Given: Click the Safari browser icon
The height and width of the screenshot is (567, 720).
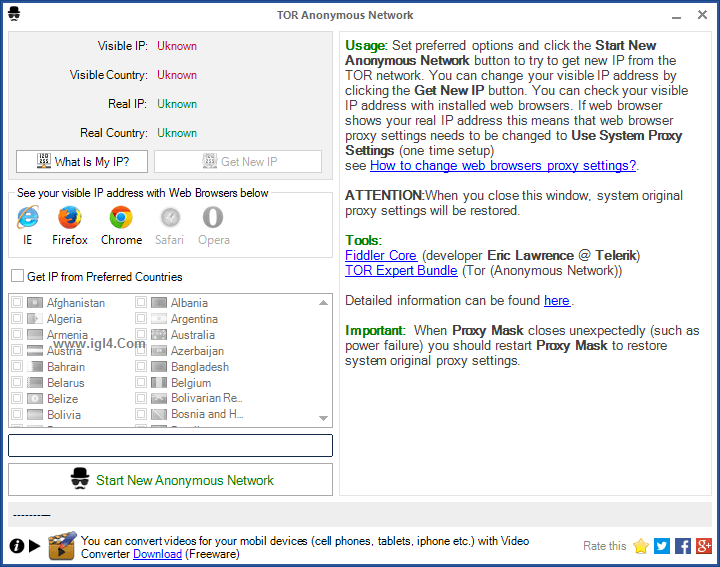Looking at the screenshot, I should [x=170, y=217].
